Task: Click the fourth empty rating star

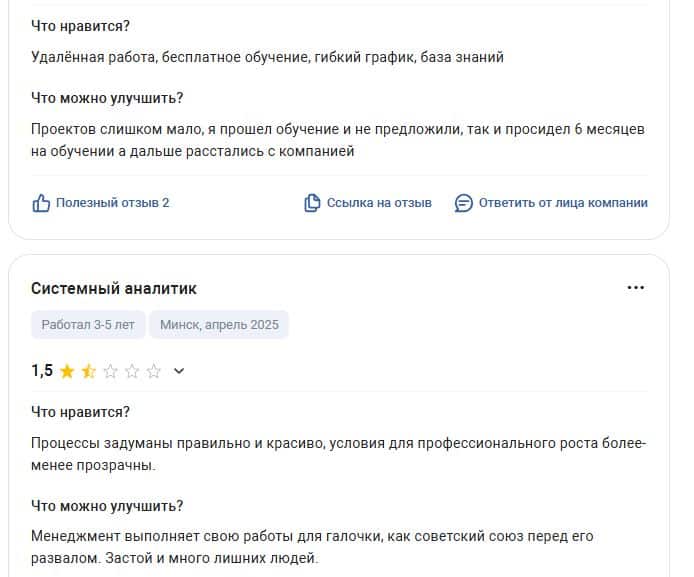Action: tap(132, 371)
